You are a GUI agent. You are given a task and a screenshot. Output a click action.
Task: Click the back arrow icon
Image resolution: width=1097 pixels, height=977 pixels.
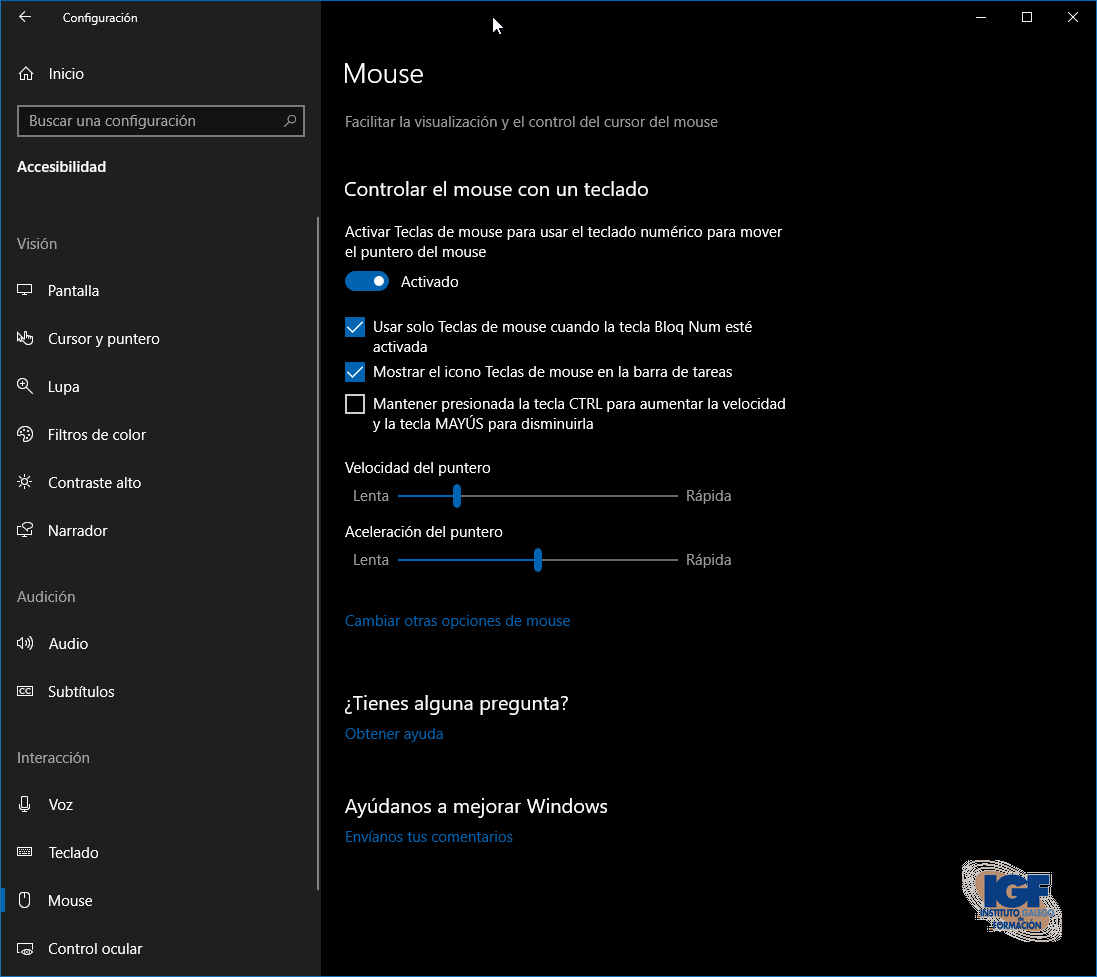pyautogui.click(x=25, y=17)
